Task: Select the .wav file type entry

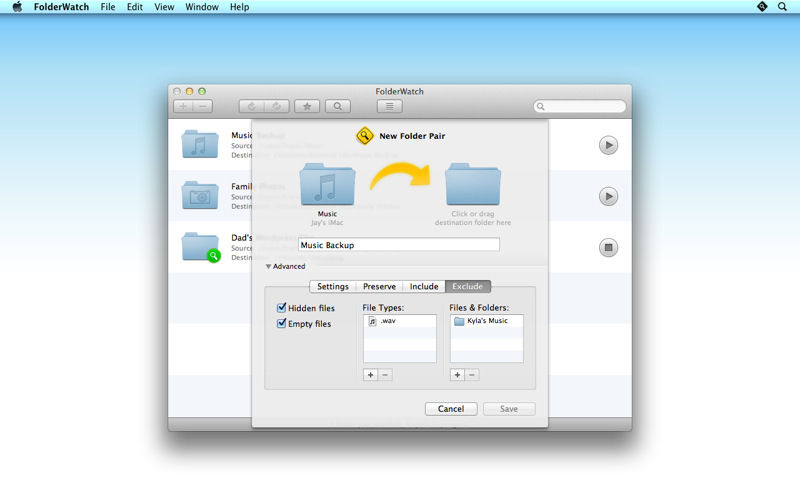Action: 399,321
